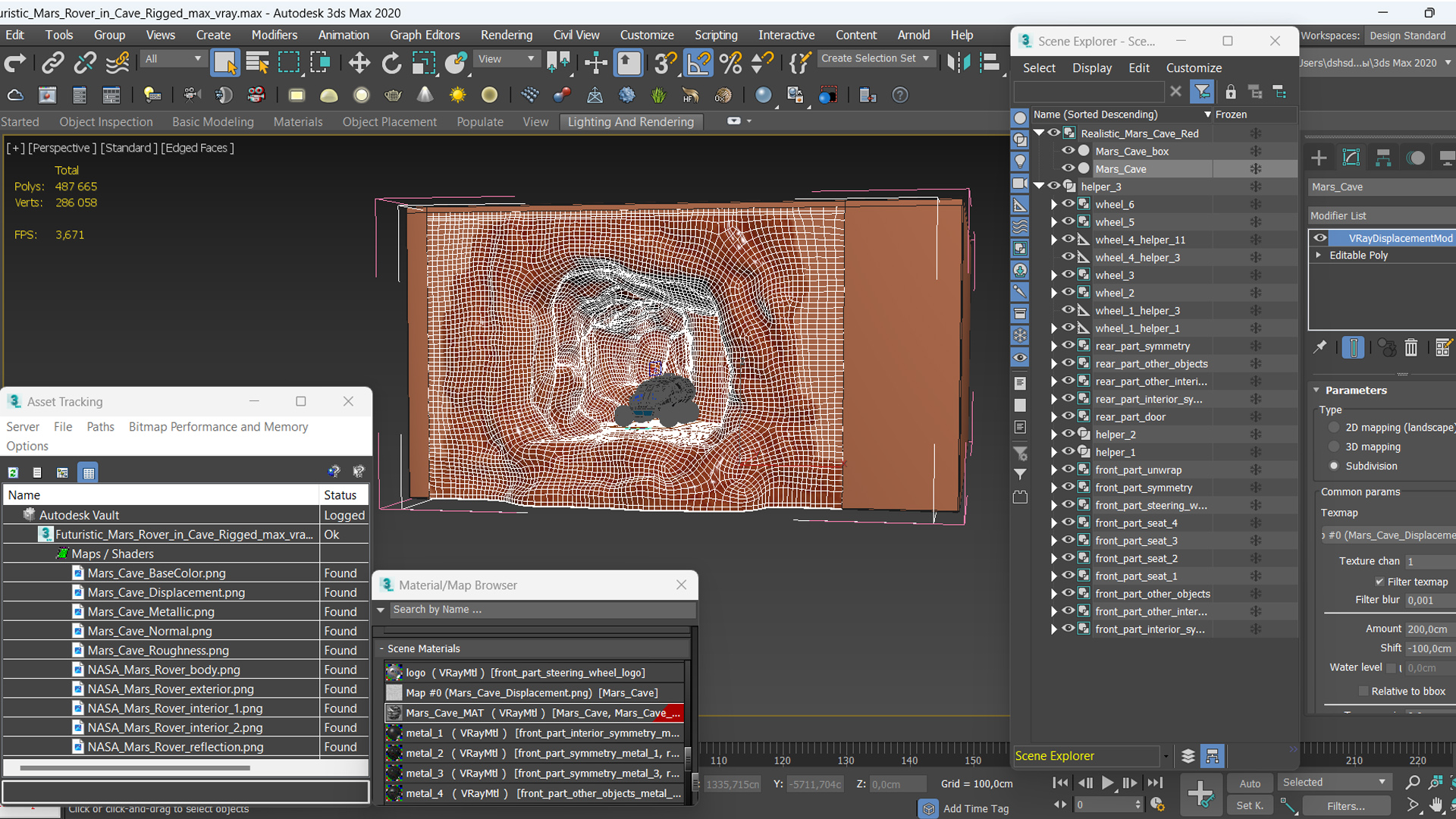The height and width of the screenshot is (819, 1456).
Task: Activate the Select Object arrow tool
Action: pyautogui.click(x=225, y=63)
